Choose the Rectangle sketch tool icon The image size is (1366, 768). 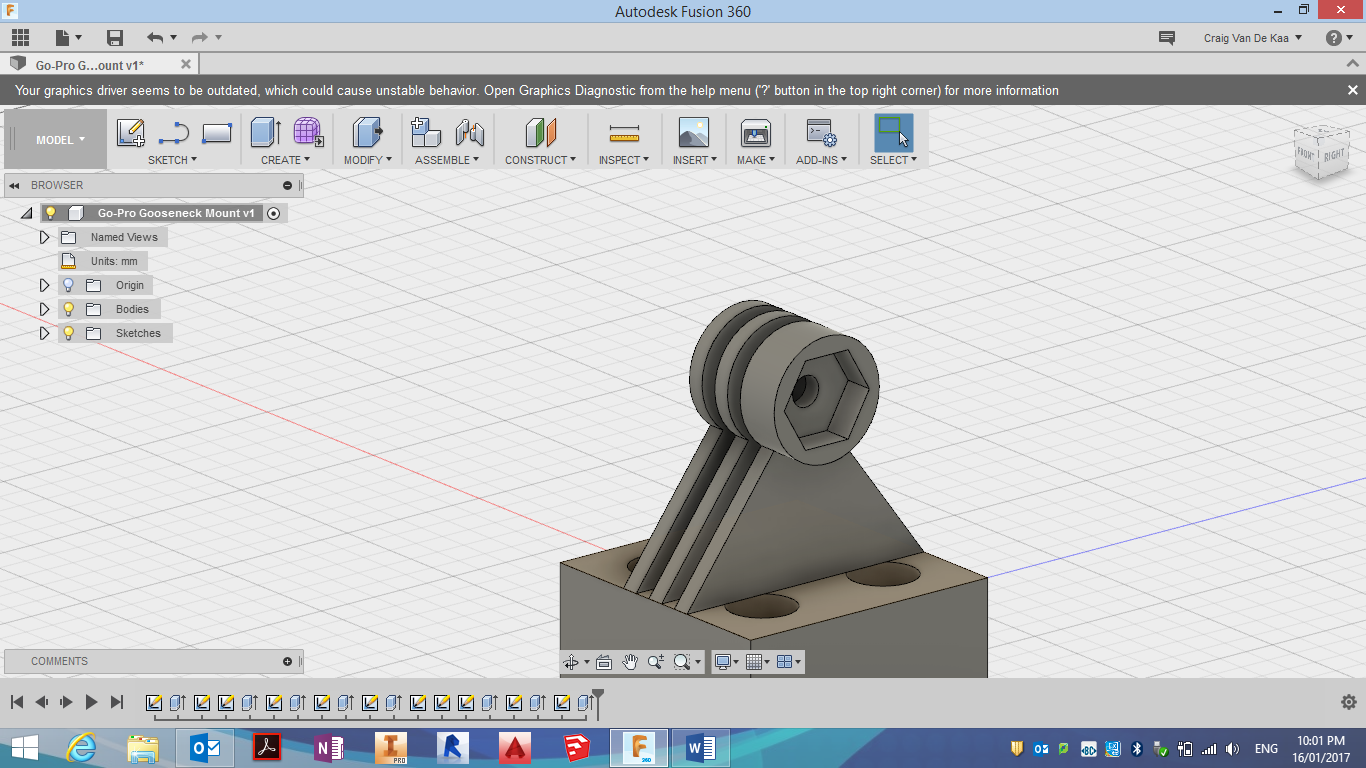click(217, 133)
